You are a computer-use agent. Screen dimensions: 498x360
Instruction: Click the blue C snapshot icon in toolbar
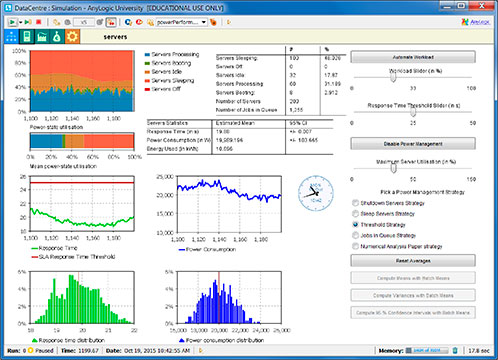coord(128,22)
